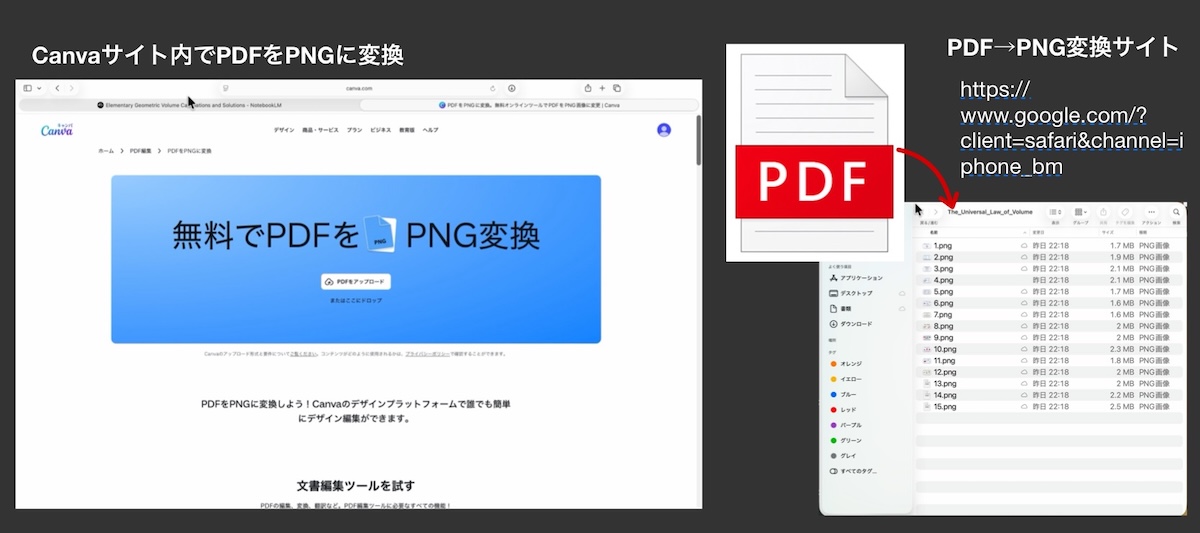
Task: Click Finder share icon
Action: click(1103, 212)
